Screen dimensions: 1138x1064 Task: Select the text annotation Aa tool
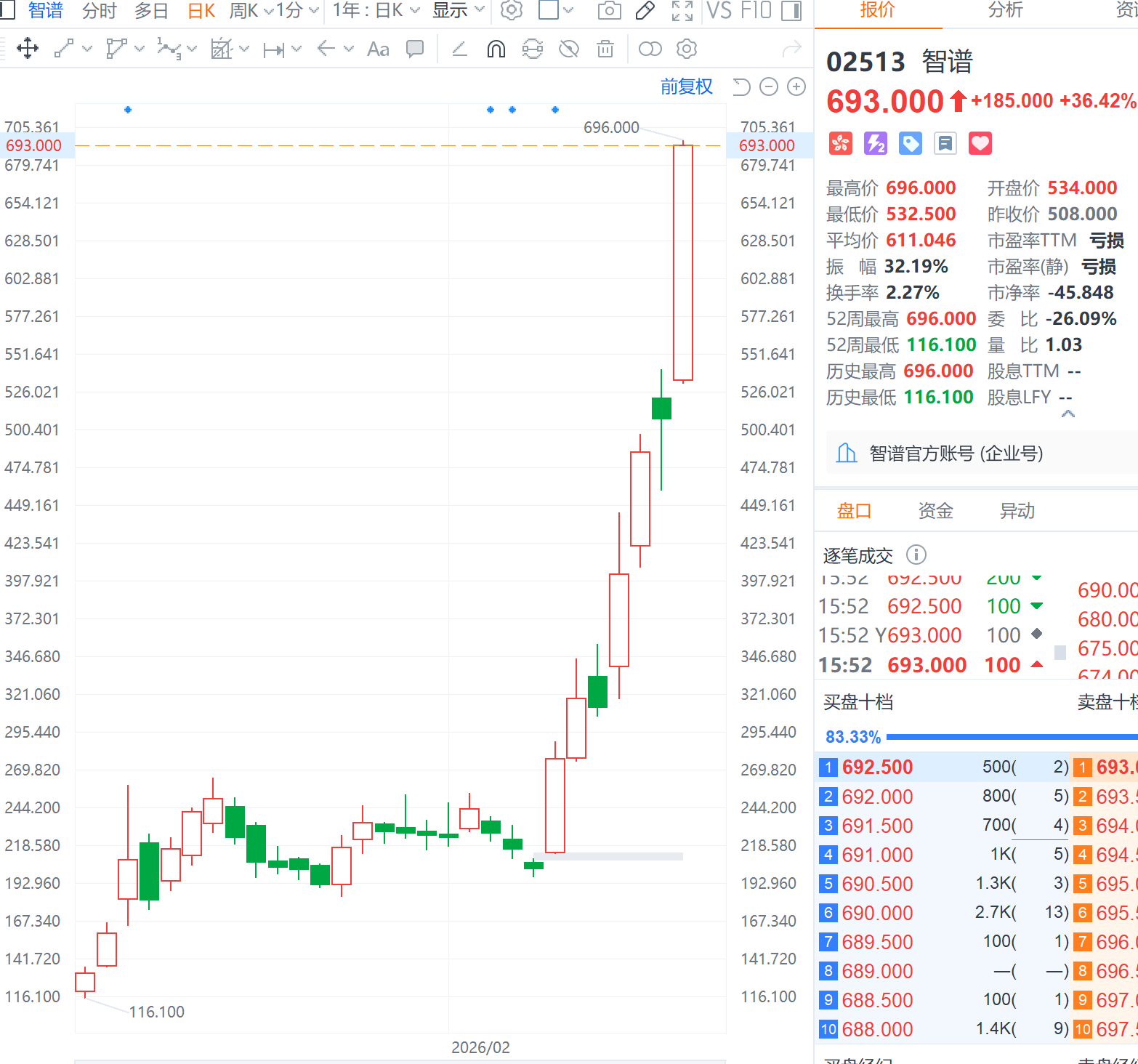coord(378,49)
